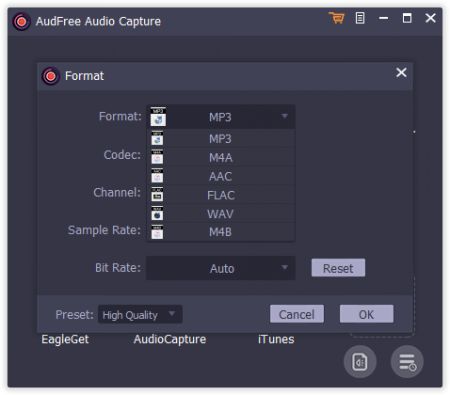The height and width of the screenshot is (395, 450).
Task: Click the Bit Rate dropdown arrow
Action: click(x=284, y=267)
